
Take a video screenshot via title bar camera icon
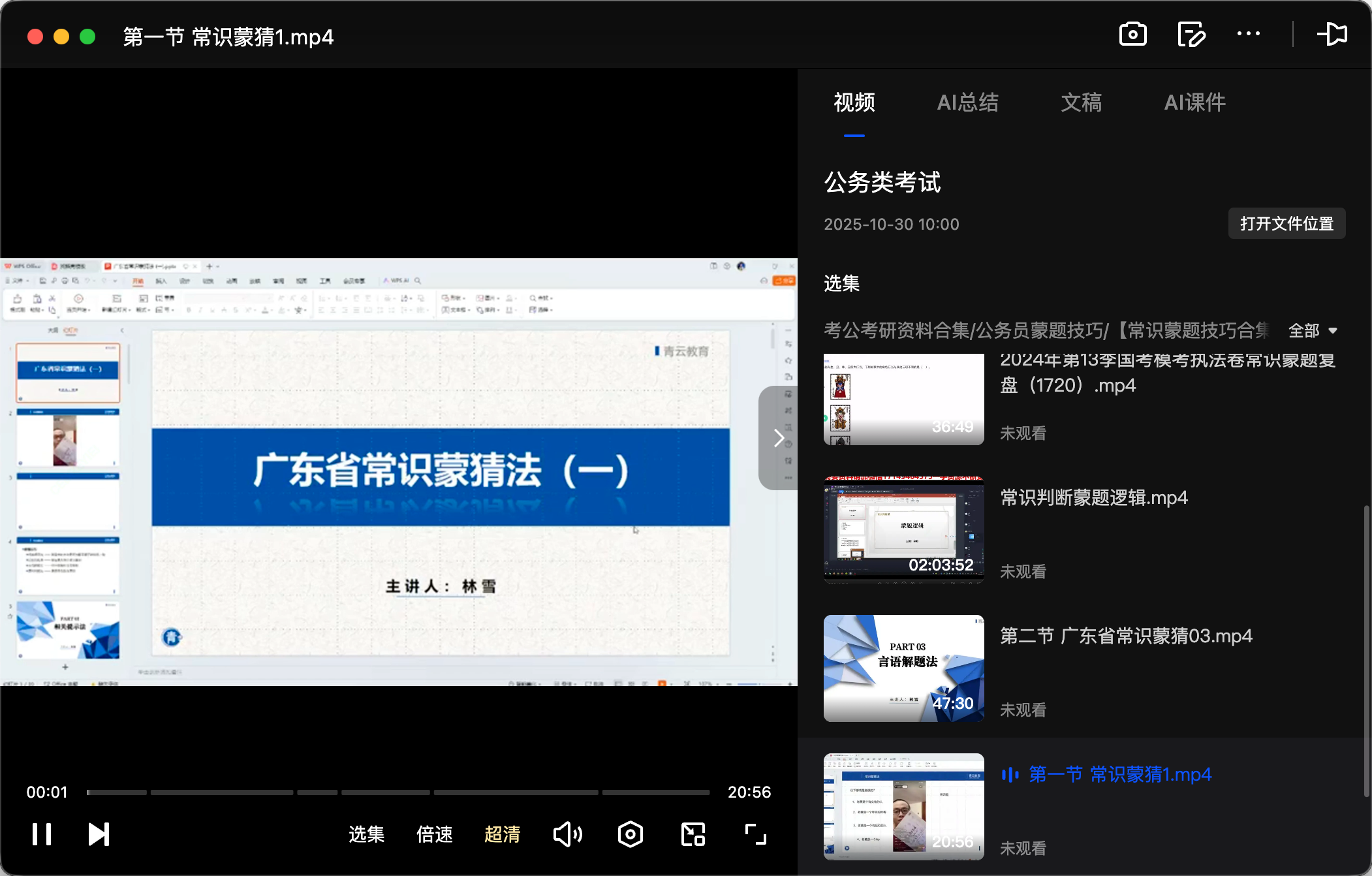point(1132,33)
